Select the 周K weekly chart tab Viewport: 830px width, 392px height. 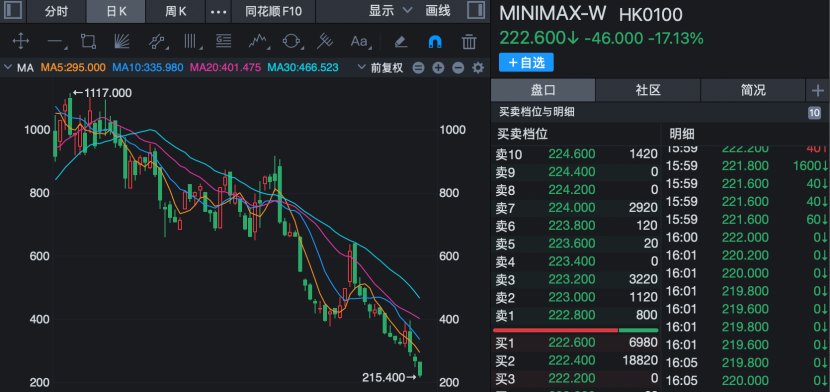175,11
